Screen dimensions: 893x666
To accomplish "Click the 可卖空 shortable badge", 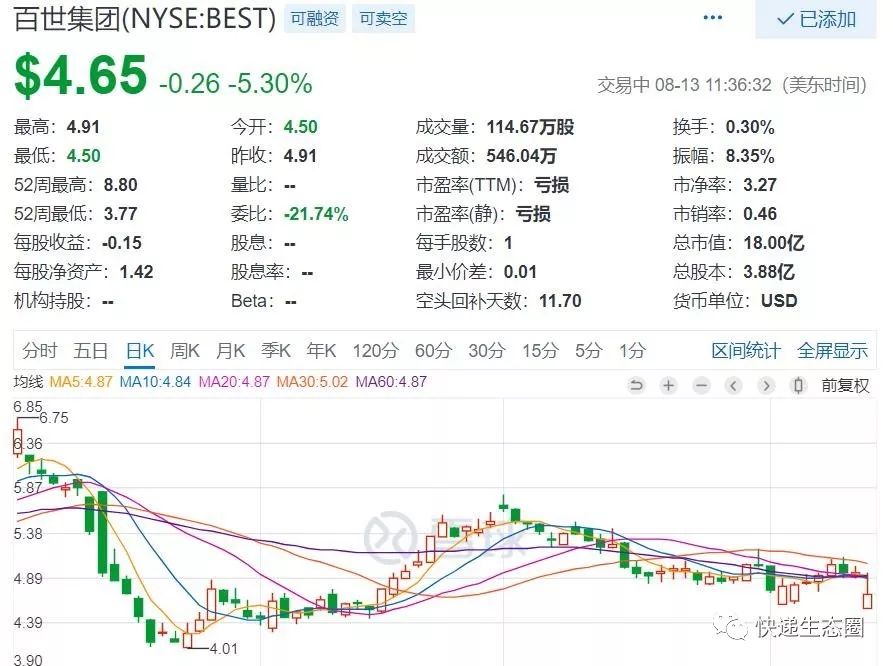I will [x=383, y=18].
